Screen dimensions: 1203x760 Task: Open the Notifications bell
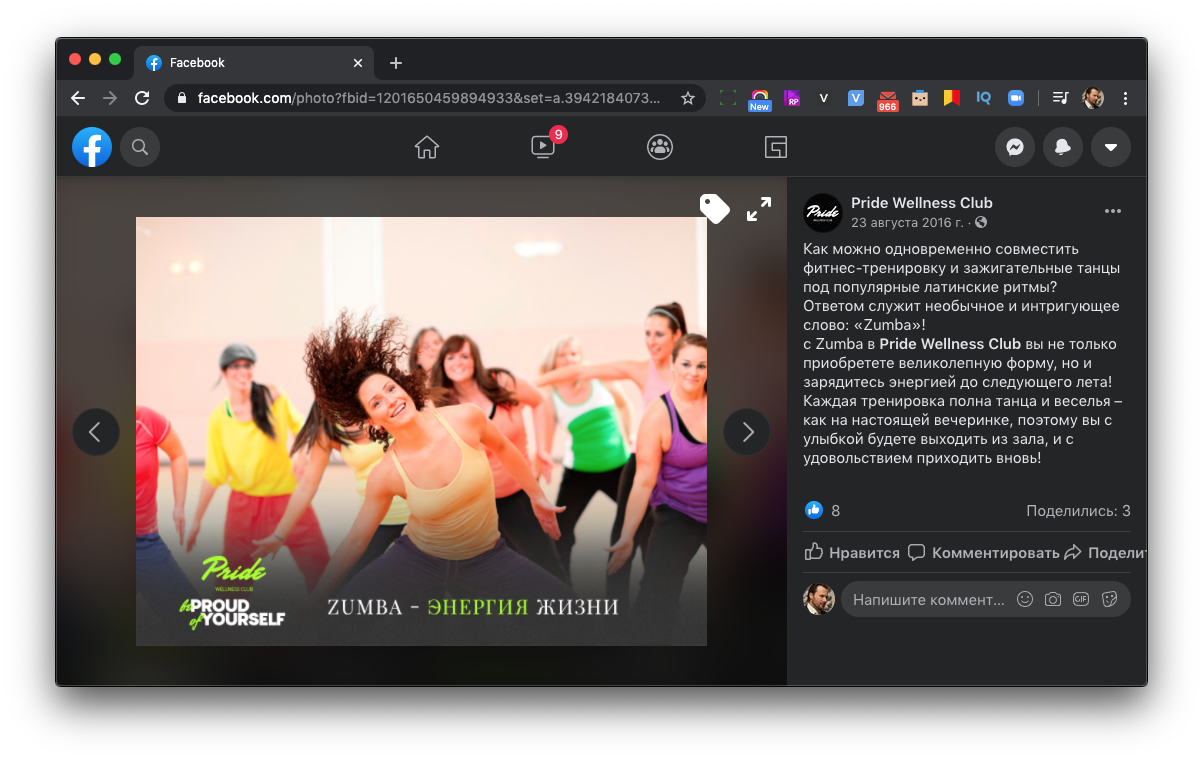[x=1063, y=147]
